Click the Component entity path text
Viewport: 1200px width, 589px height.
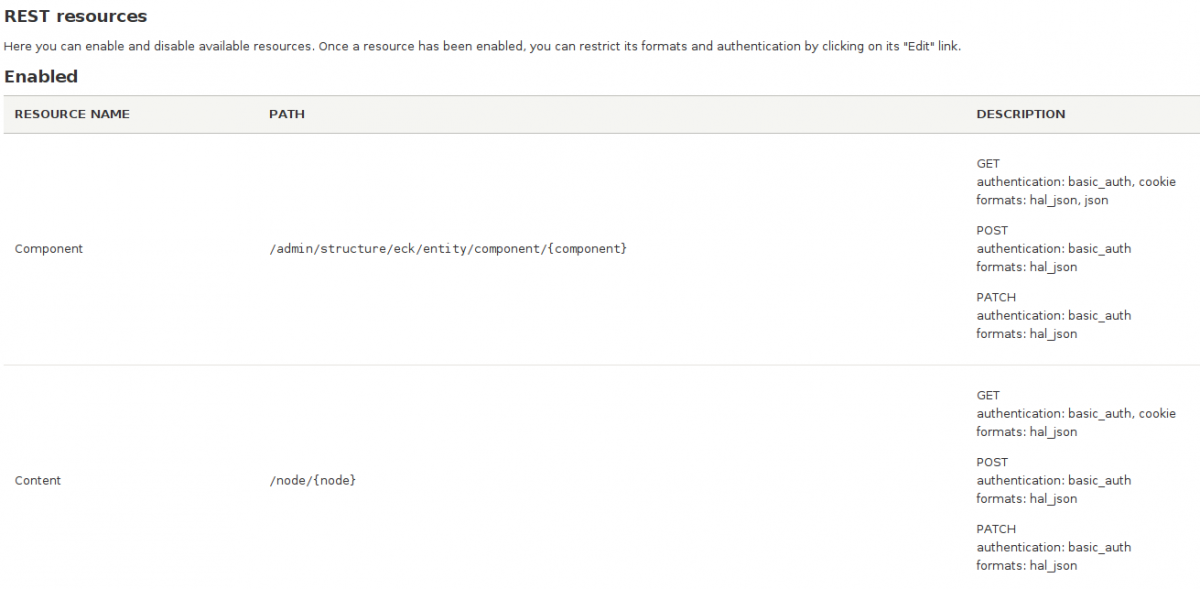pyautogui.click(x=448, y=249)
